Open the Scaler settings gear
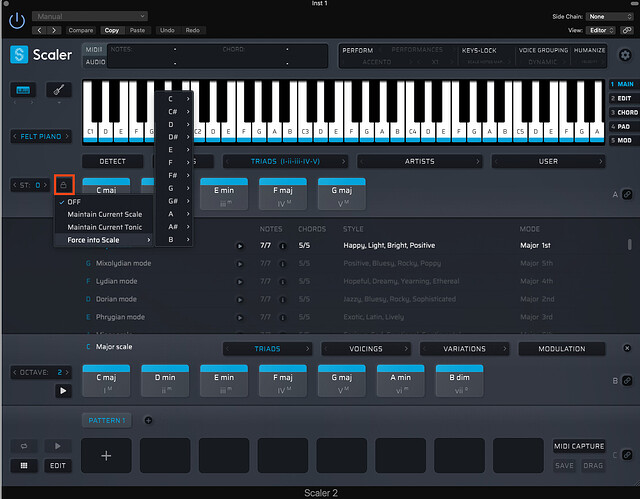Image resolution: width=640 pixels, height=499 pixels. click(x=625, y=55)
